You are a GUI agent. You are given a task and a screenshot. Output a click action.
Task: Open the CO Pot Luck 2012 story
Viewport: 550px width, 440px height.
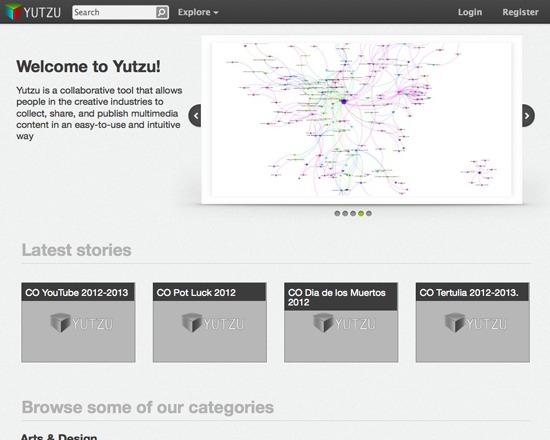tap(210, 322)
